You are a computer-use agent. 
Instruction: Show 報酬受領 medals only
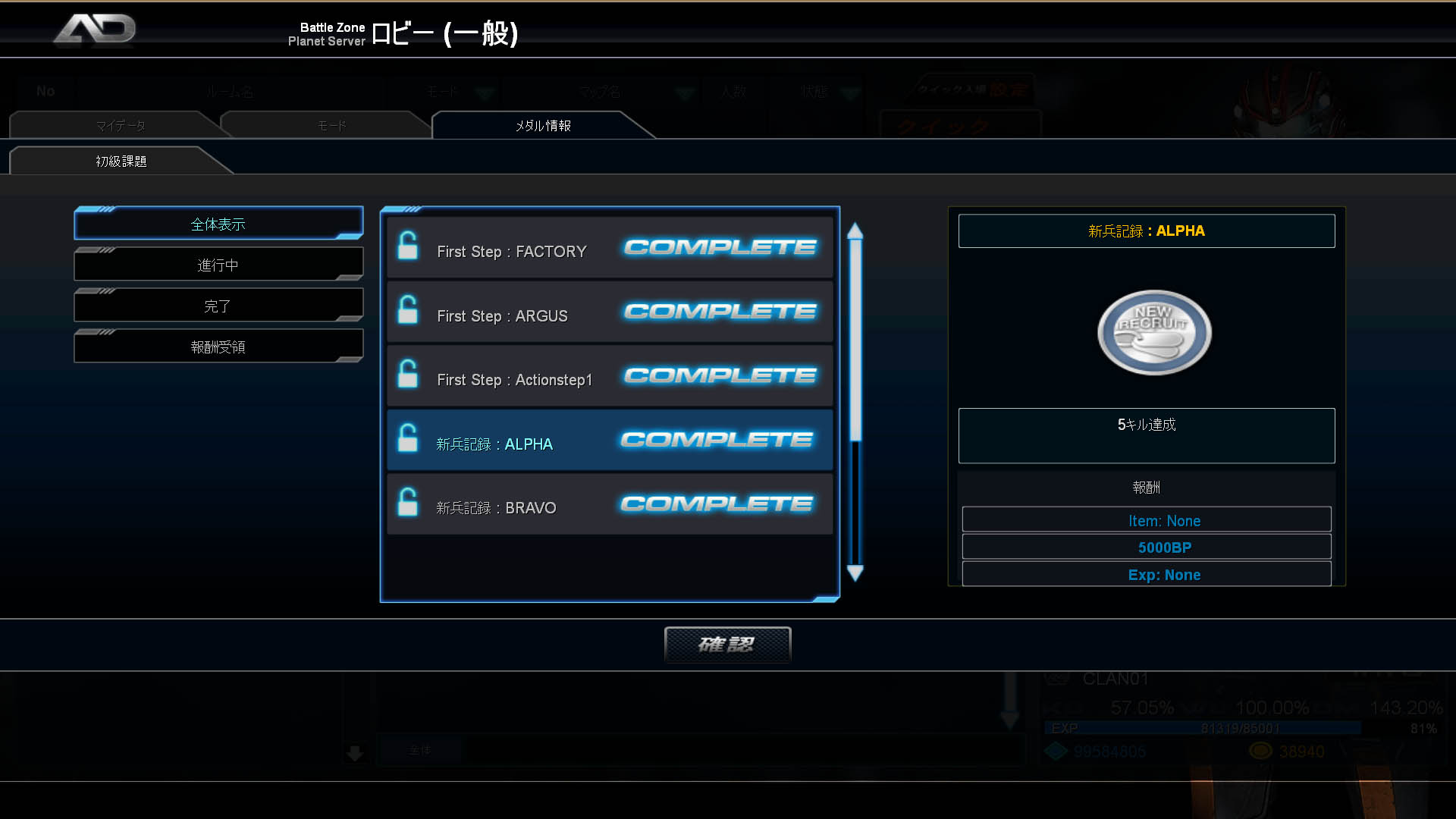tap(218, 347)
